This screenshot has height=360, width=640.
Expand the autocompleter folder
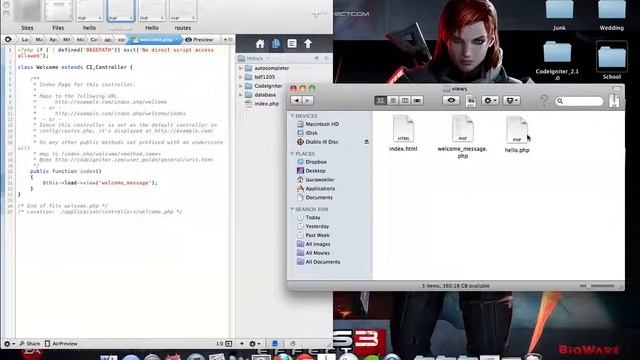pyautogui.click(x=240, y=68)
